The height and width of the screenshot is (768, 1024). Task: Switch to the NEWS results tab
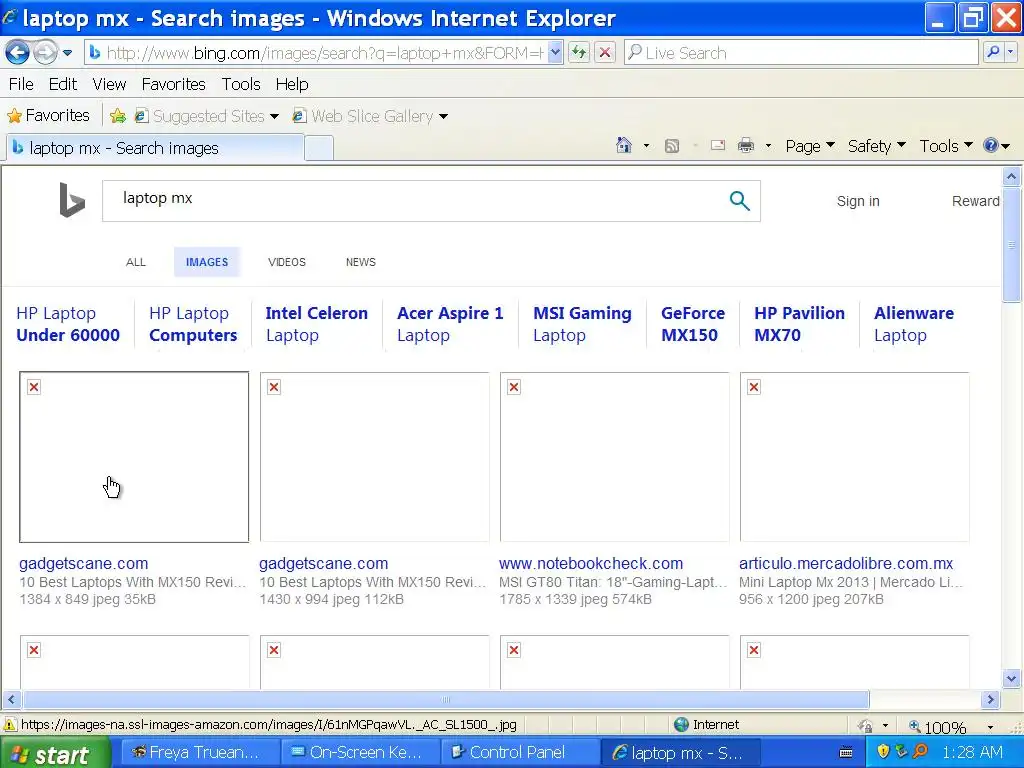360,262
